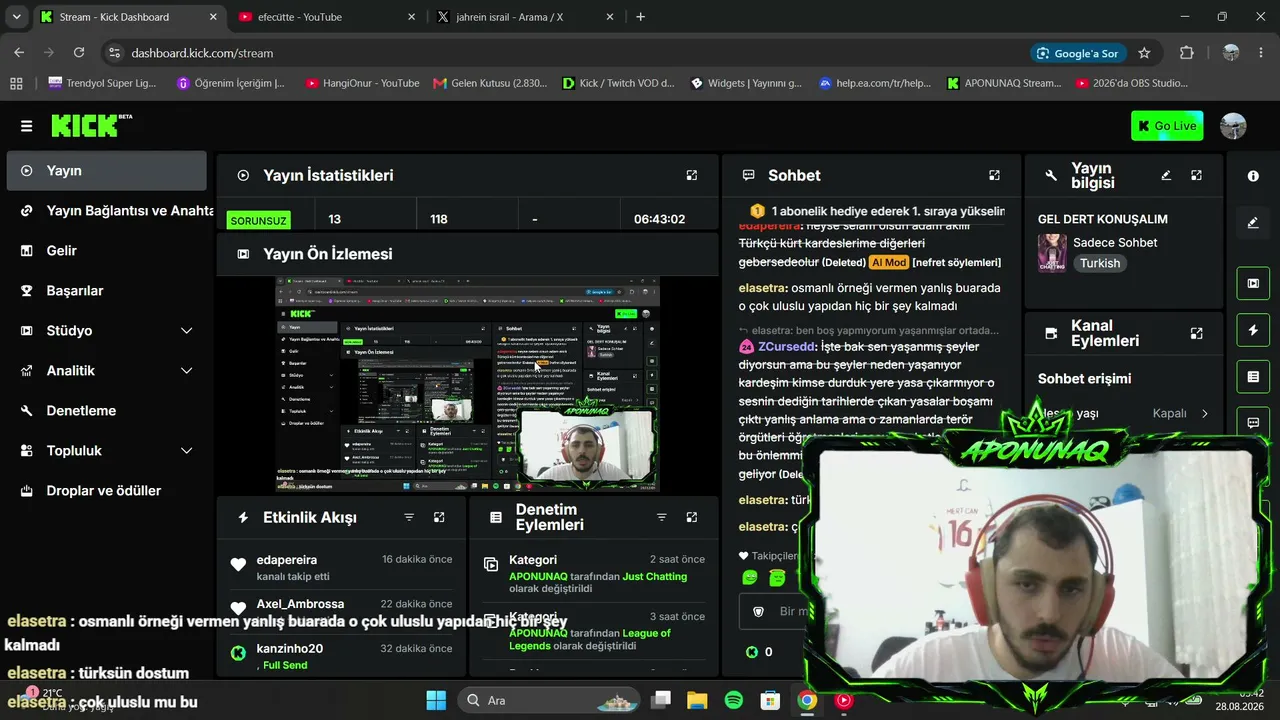Viewport: 1280px width, 720px height.
Task: Open the HangiOnur - YouTube bookmark
Action: click(x=362, y=83)
